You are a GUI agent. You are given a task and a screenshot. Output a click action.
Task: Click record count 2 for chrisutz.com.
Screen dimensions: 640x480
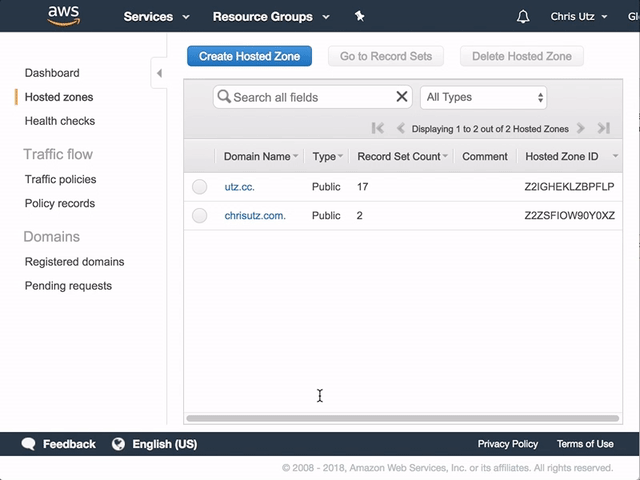(x=359, y=216)
